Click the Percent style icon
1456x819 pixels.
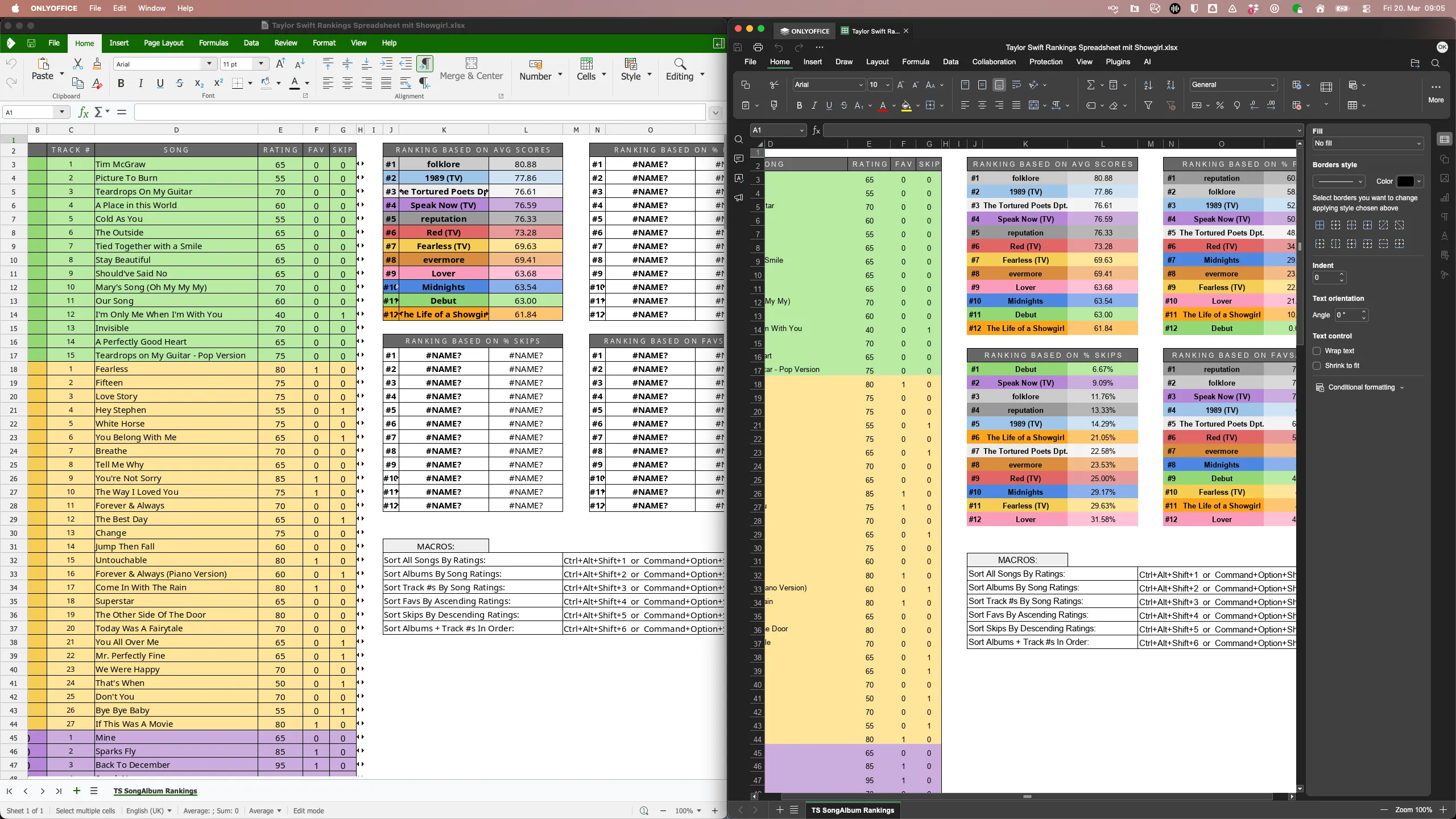(x=1219, y=105)
